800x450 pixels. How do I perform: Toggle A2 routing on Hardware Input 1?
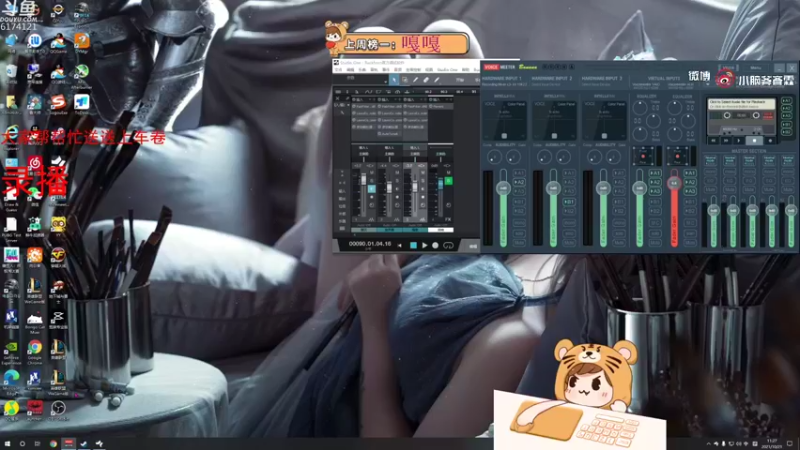pyautogui.click(x=519, y=182)
